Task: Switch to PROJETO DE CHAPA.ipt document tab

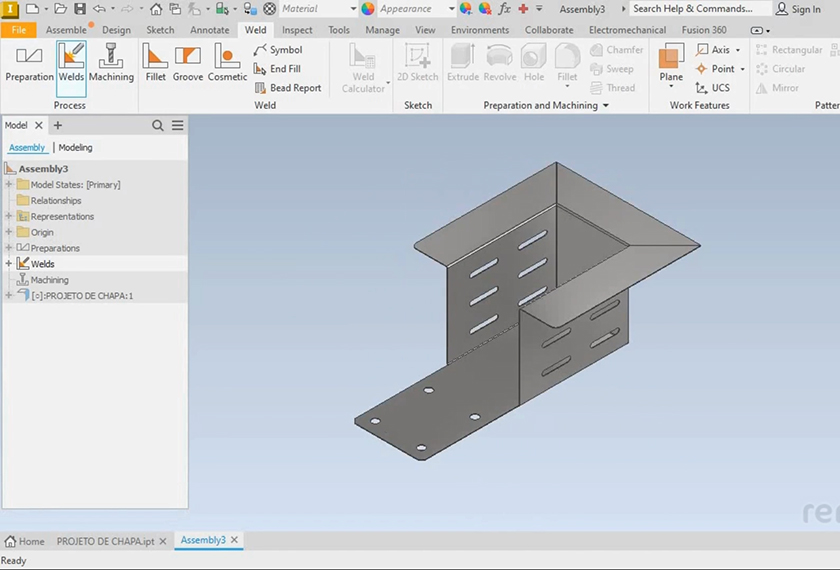Action: (x=105, y=541)
